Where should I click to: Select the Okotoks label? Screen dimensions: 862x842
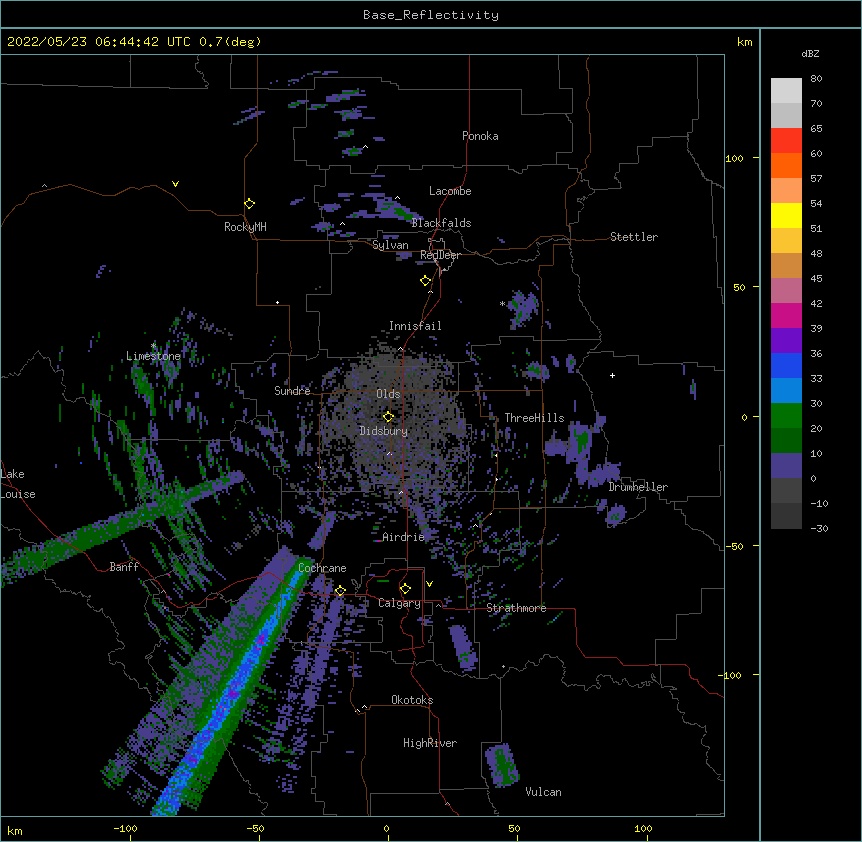point(412,700)
